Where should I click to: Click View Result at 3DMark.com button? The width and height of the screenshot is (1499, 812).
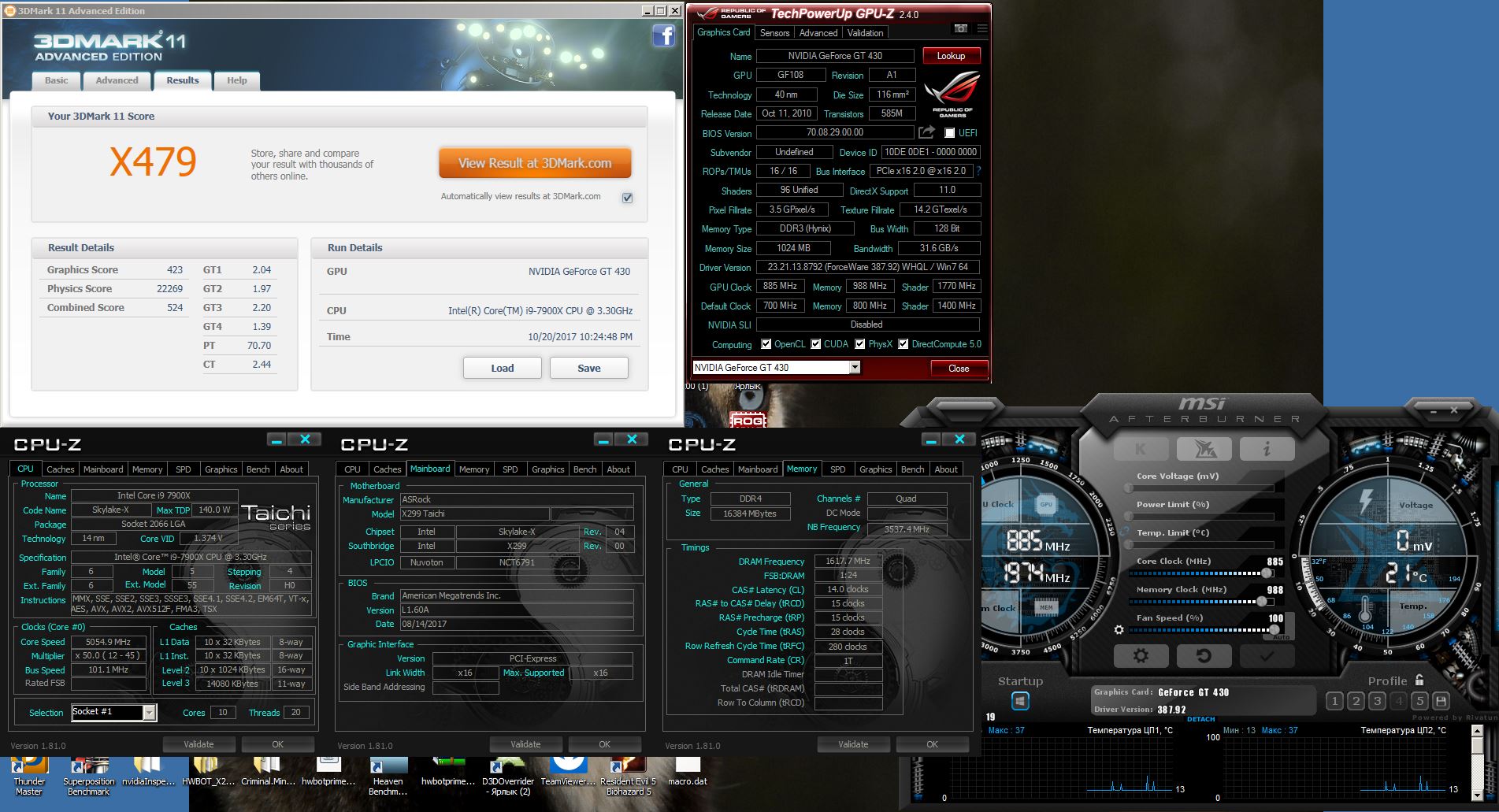click(535, 163)
